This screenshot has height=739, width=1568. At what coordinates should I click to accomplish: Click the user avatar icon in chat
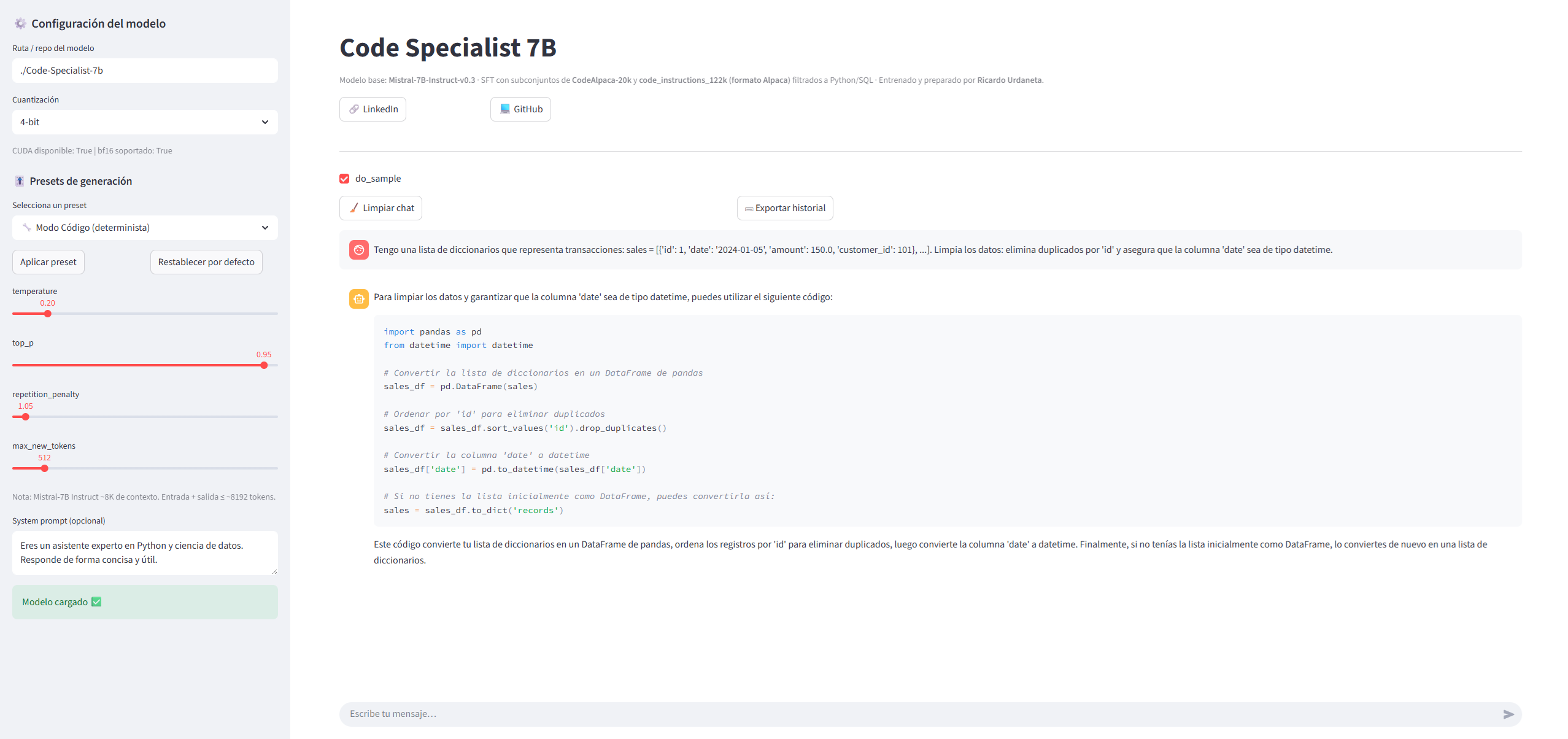point(359,250)
